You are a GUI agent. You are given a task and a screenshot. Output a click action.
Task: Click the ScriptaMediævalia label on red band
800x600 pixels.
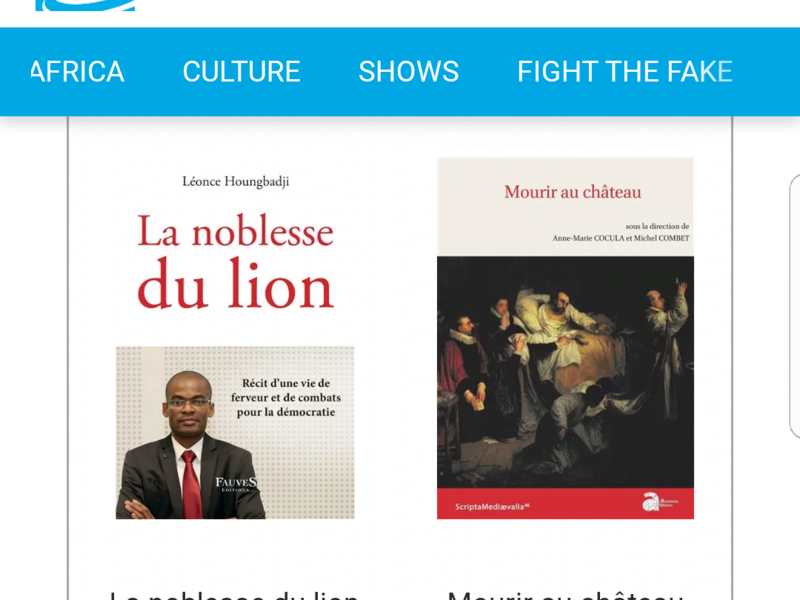492,507
